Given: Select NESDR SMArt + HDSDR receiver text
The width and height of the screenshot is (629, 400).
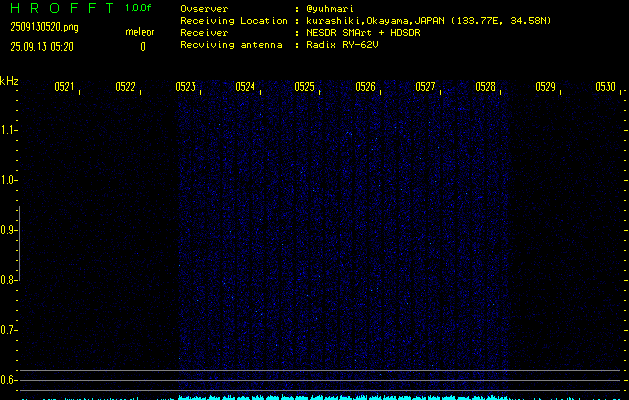Looking at the screenshot, I should [x=363, y=33].
